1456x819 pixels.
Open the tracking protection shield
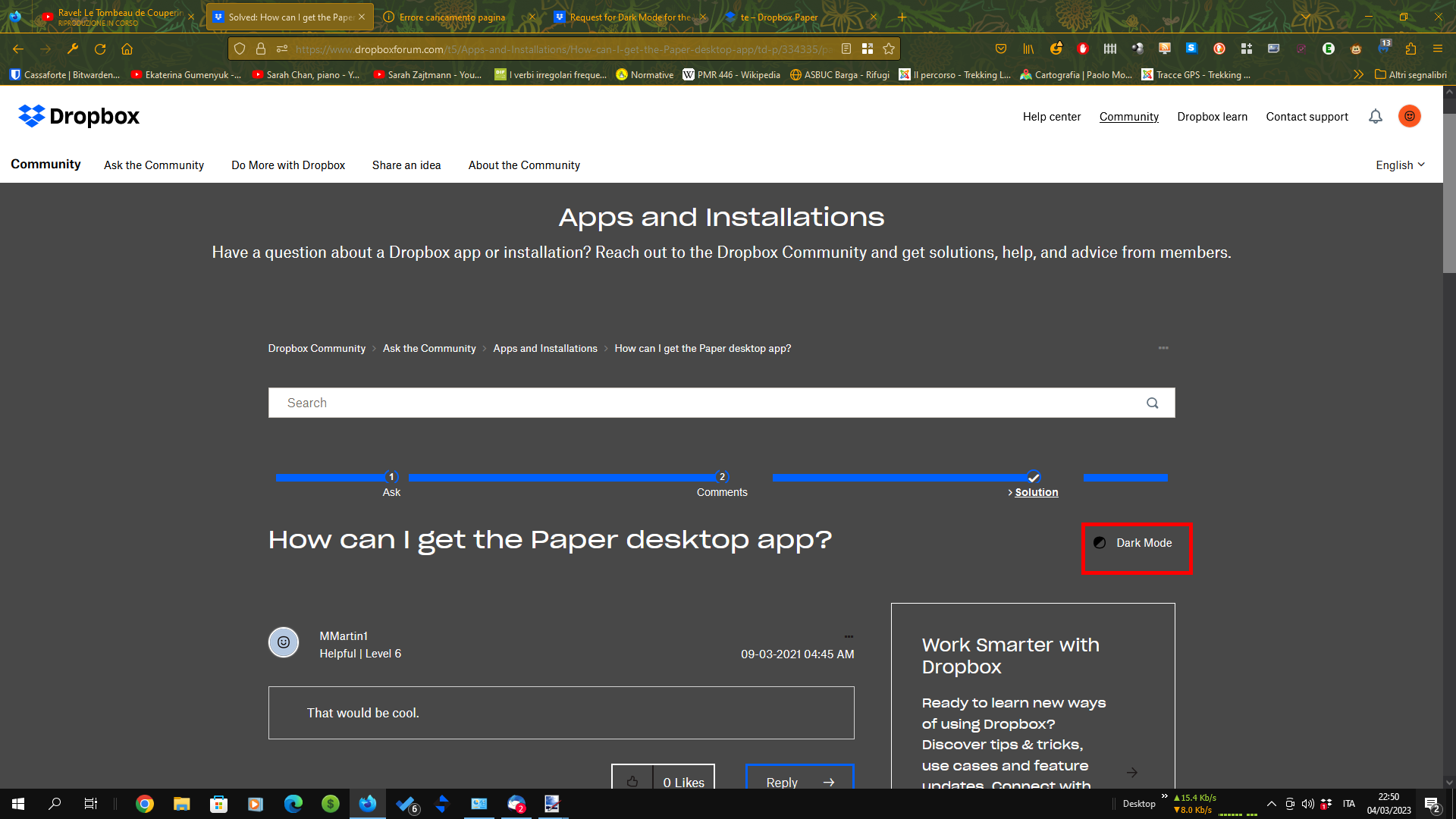240,49
